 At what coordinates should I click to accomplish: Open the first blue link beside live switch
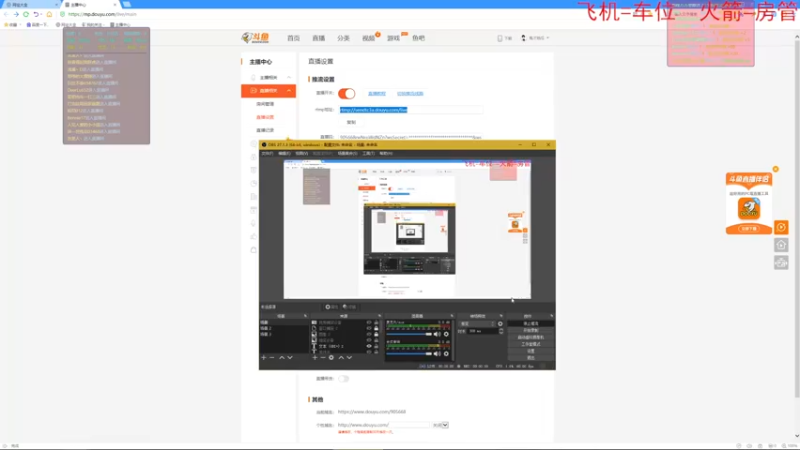(377, 93)
